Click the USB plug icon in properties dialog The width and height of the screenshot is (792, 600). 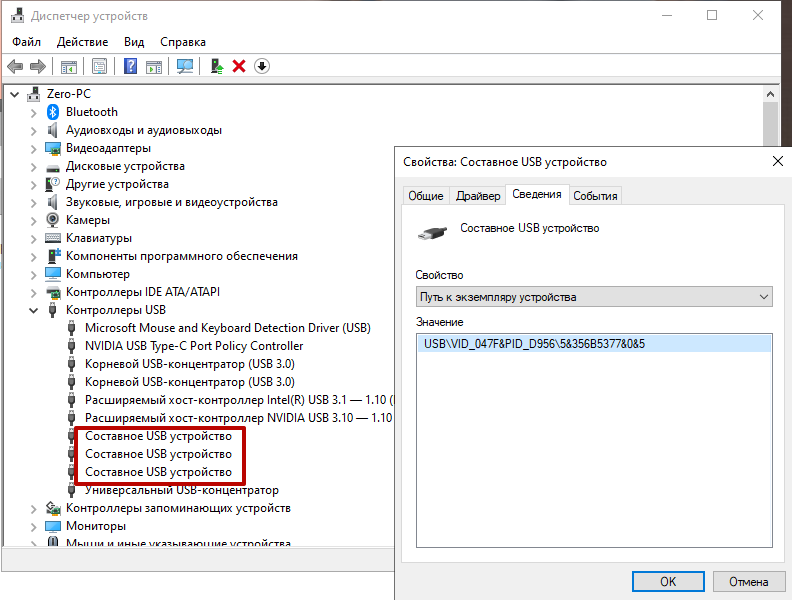point(433,233)
